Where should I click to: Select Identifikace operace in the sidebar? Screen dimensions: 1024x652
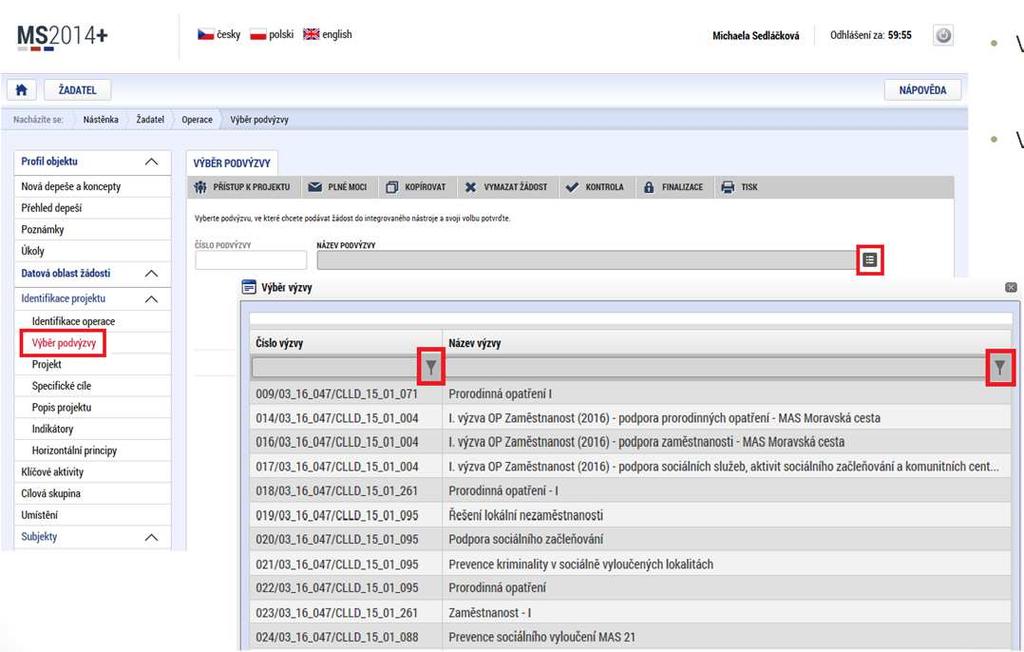[x=73, y=321]
